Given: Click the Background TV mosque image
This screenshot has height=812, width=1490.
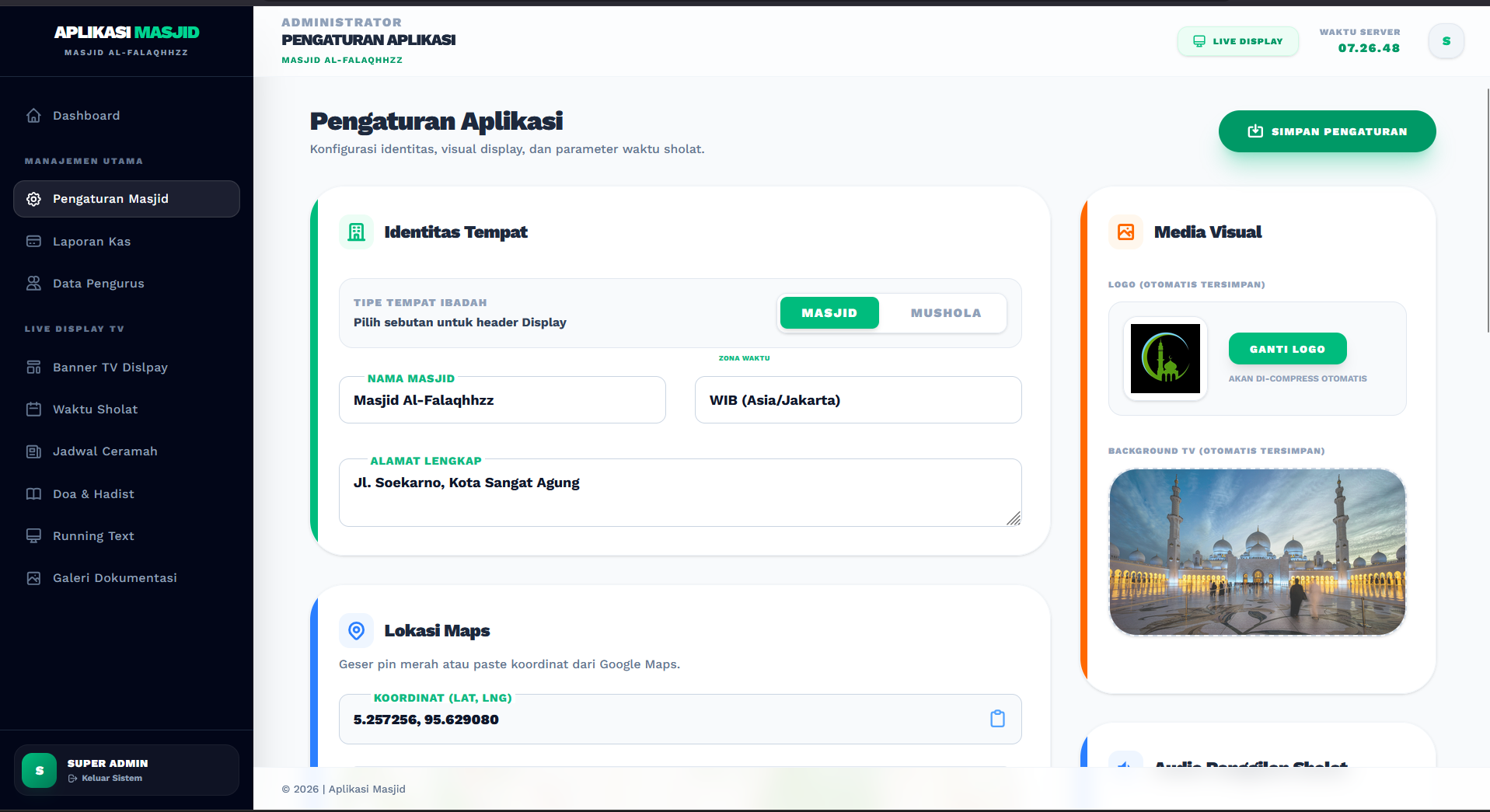Looking at the screenshot, I should tap(1258, 552).
